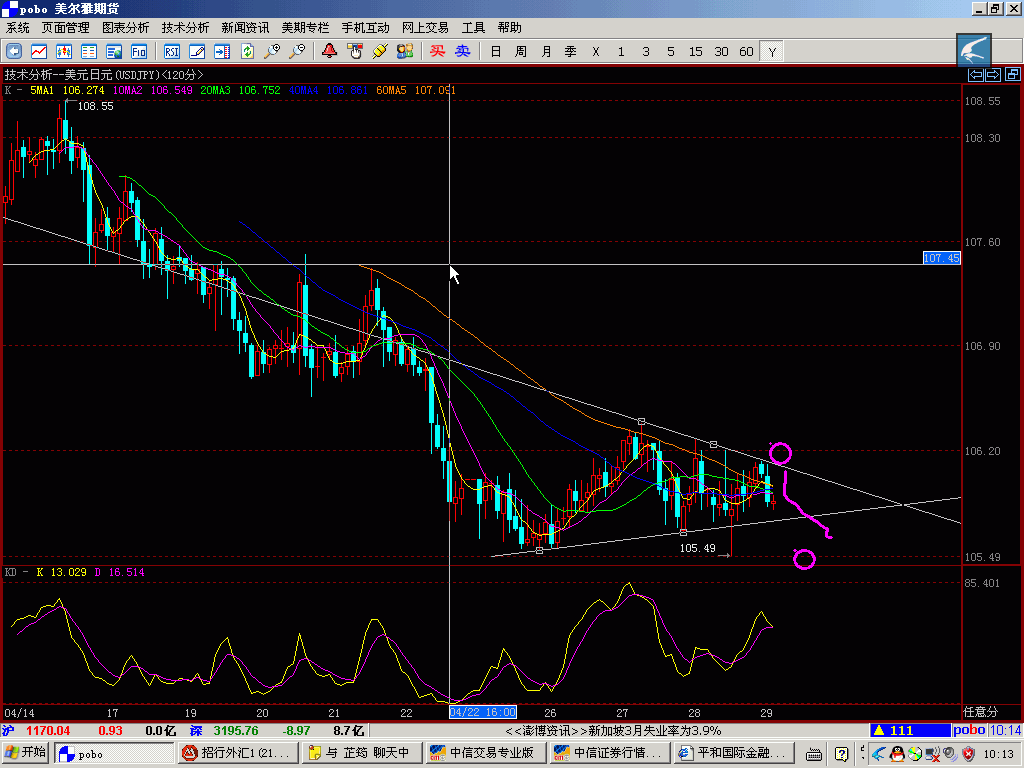Open the 手机互动 menu
Image resolution: width=1024 pixels, height=768 pixels.
[365, 28]
